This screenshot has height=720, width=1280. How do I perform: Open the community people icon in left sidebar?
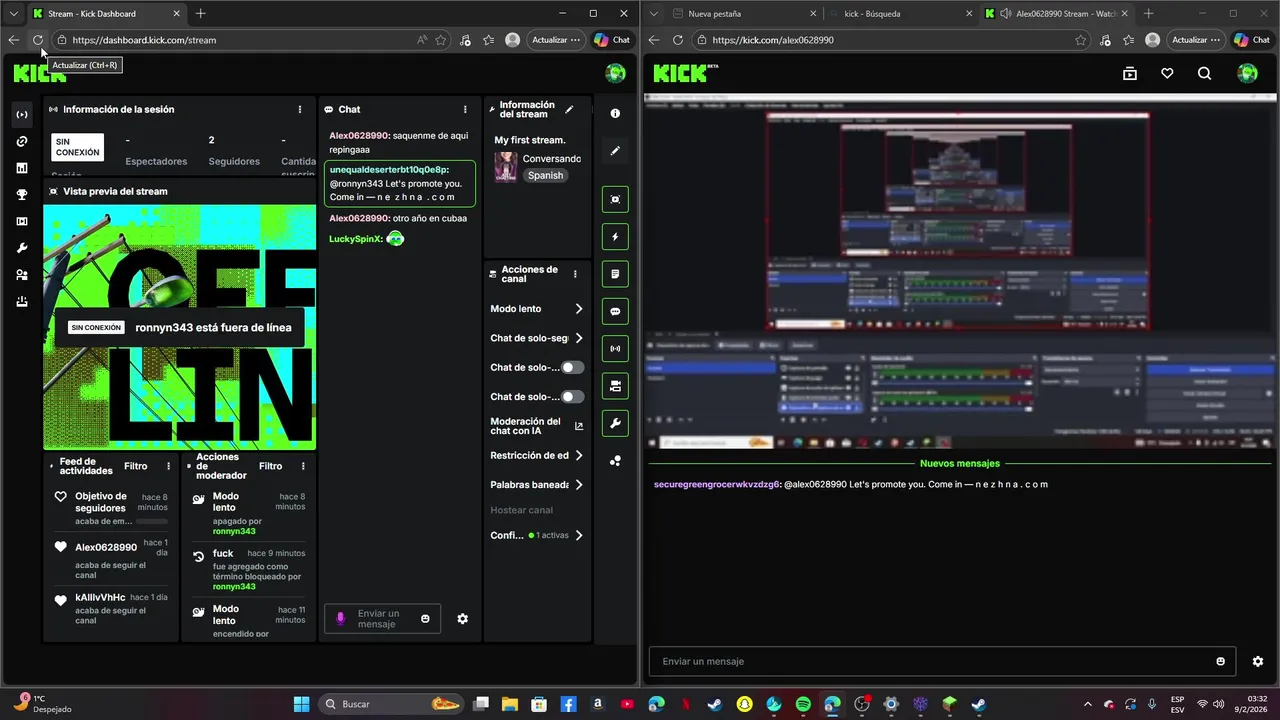[x=22, y=275]
